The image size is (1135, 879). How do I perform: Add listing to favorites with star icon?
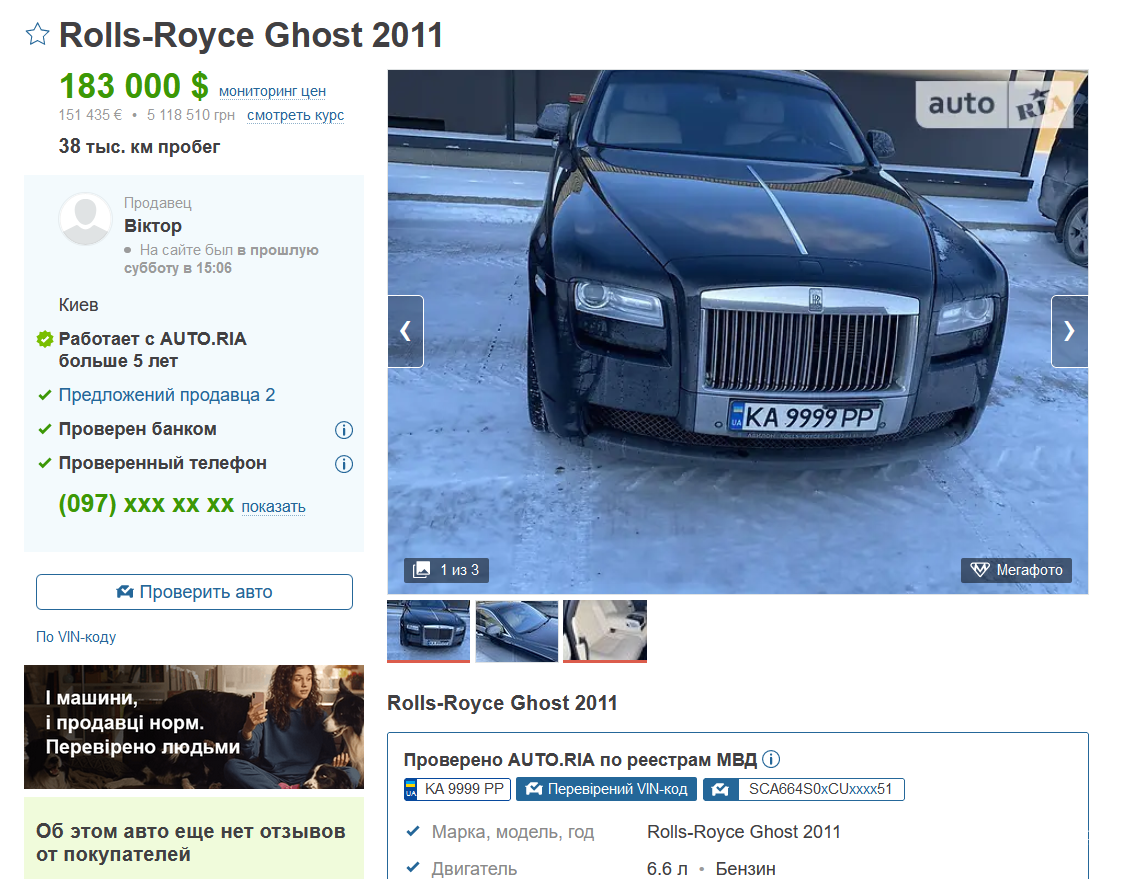[38, 34]
